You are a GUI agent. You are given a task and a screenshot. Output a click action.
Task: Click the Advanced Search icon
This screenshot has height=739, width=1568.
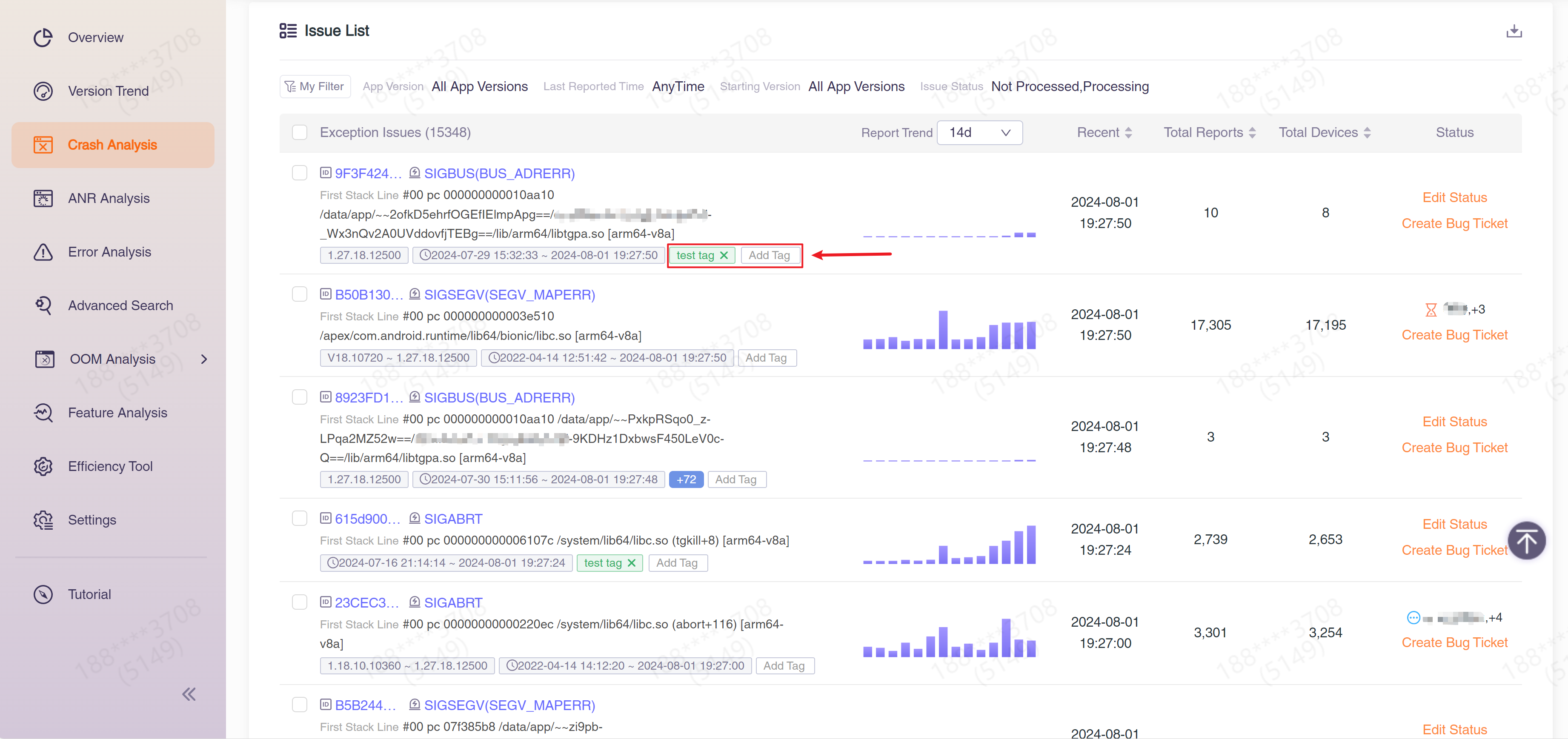pos(43,305)
